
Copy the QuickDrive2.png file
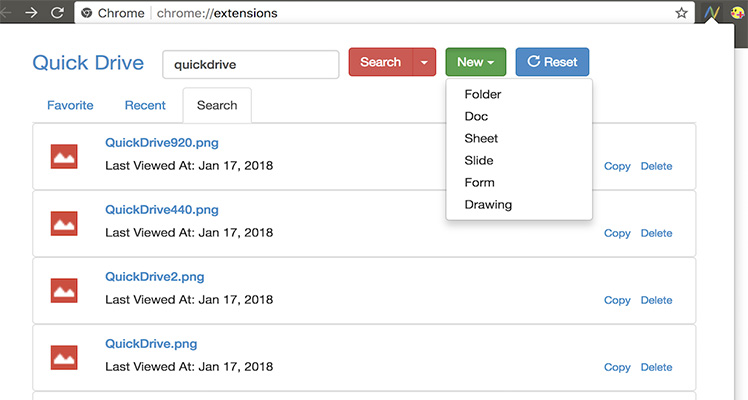pyautogui.click(x=617, y=301)
